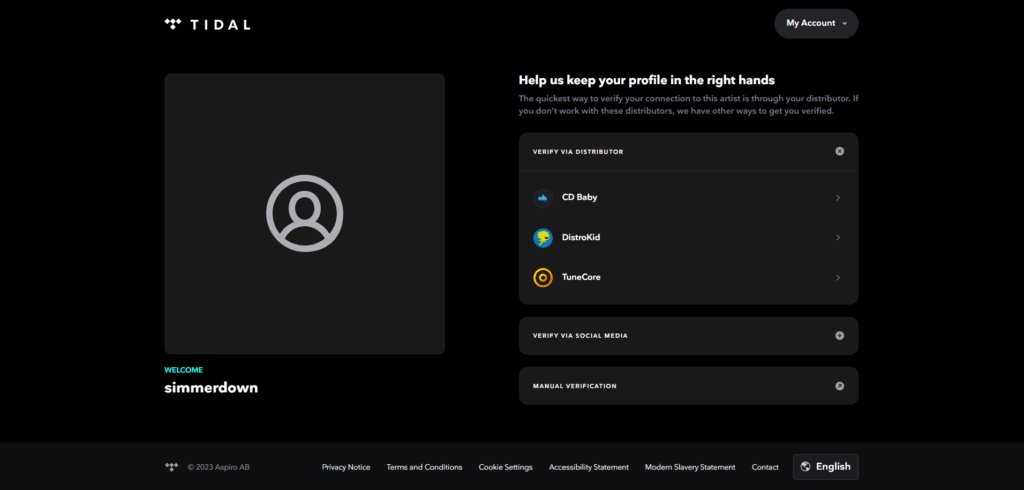
Task: Open CD Baby row chevron arrow
Action: pyautogui.click(x=838, y=198)
